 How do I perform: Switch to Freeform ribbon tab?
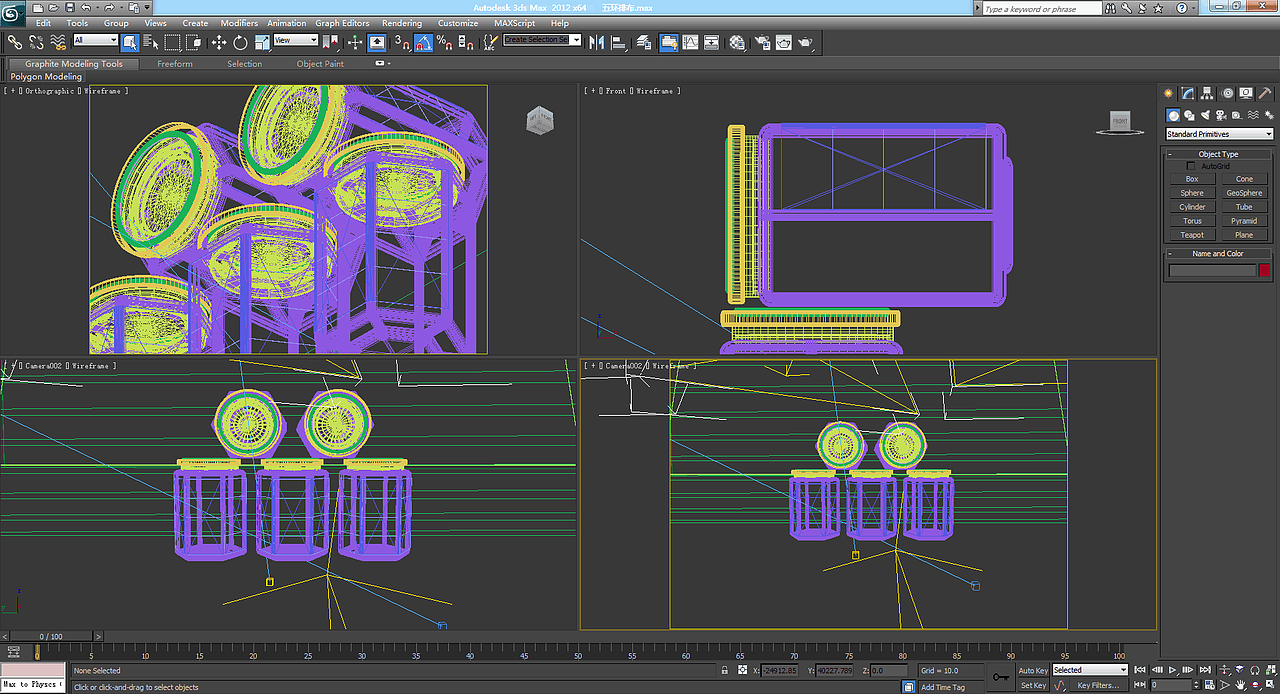175,64
